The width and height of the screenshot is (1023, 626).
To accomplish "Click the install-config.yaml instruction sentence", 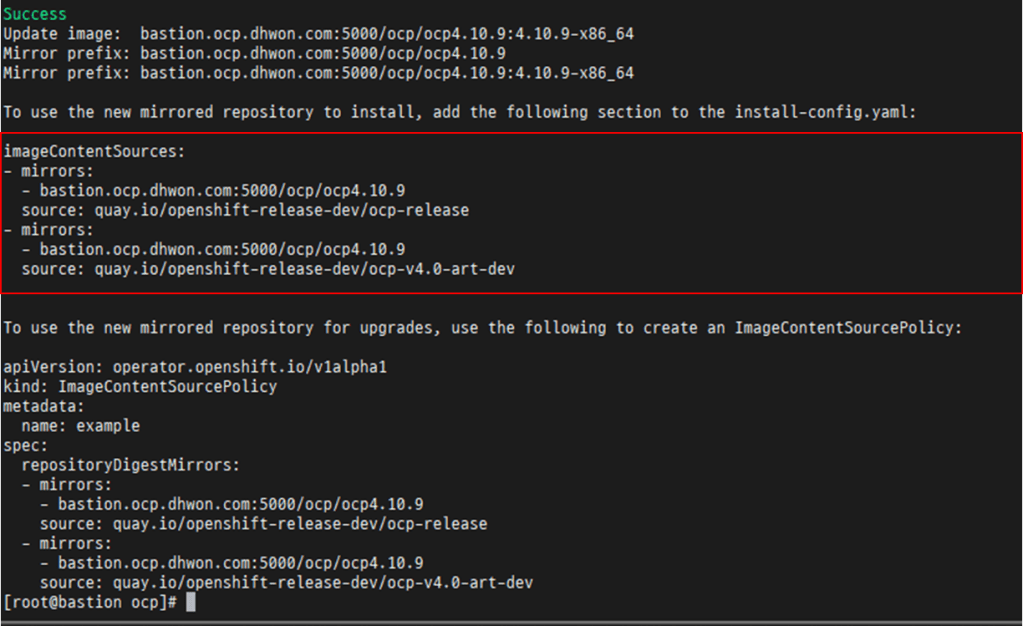I will [460, 112].
